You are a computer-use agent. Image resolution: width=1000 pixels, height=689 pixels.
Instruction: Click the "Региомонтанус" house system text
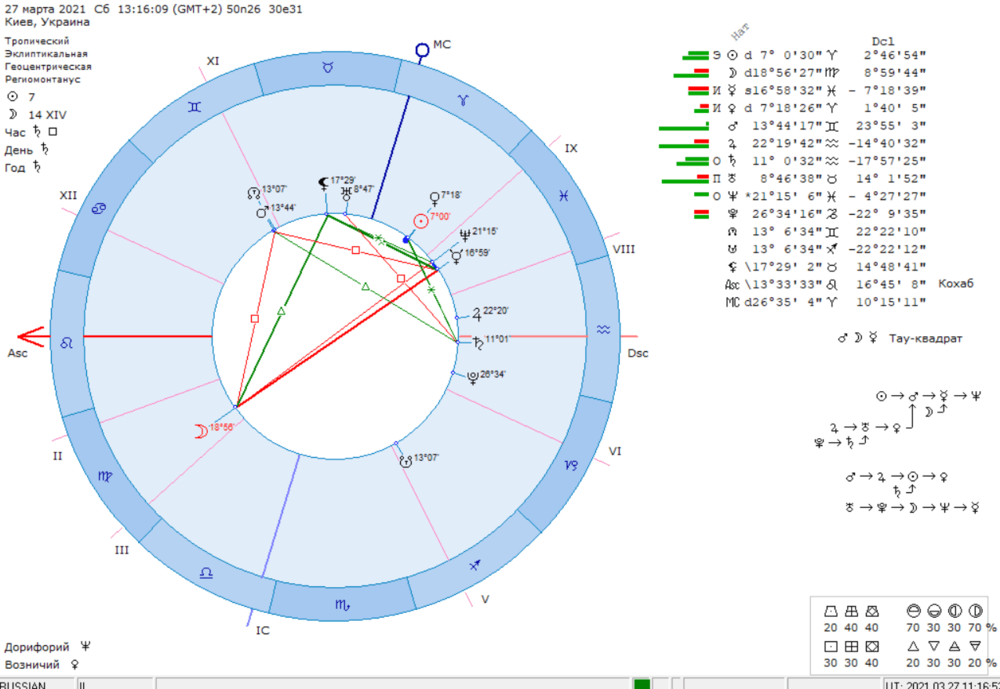(43, 80)
